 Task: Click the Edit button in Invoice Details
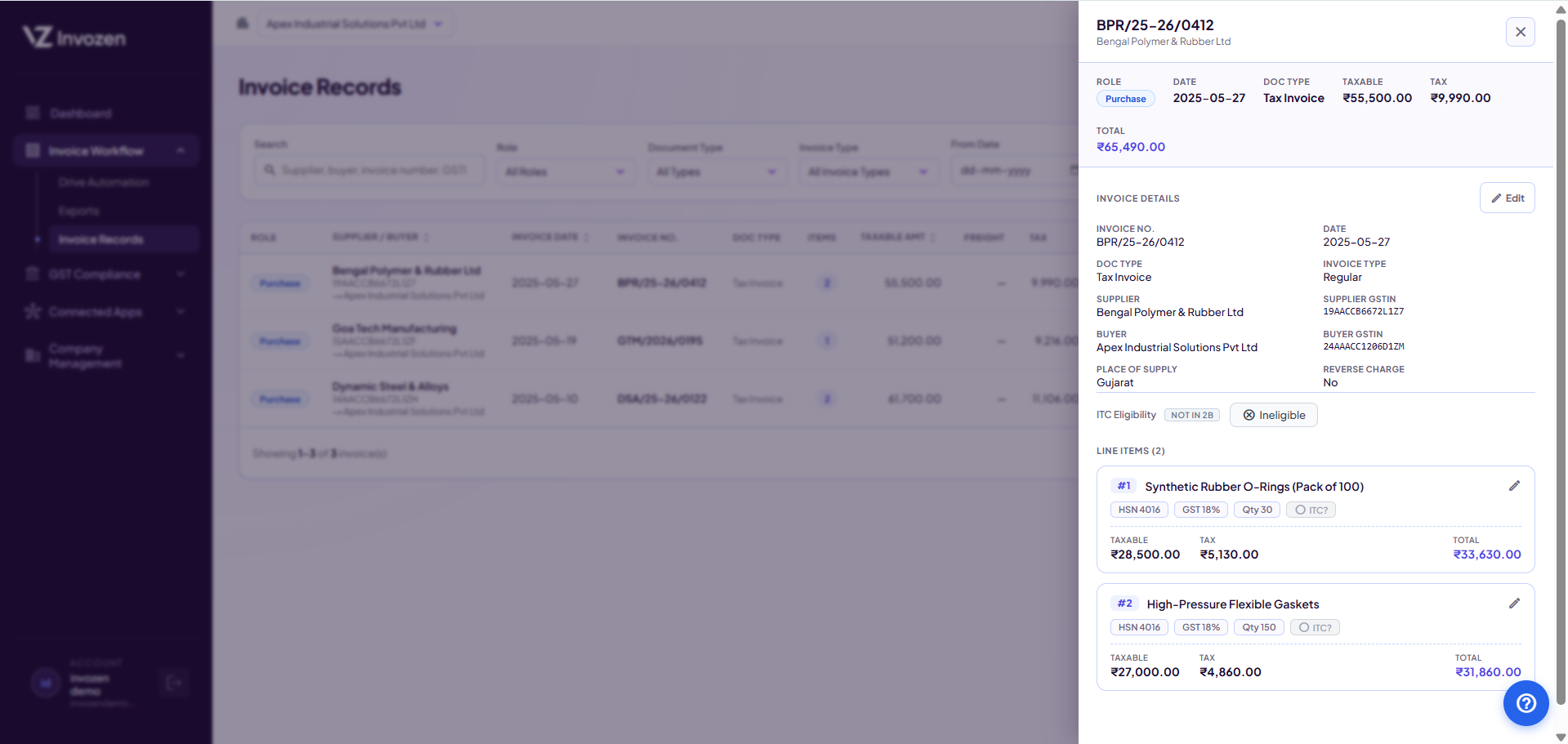(1507, 198)
